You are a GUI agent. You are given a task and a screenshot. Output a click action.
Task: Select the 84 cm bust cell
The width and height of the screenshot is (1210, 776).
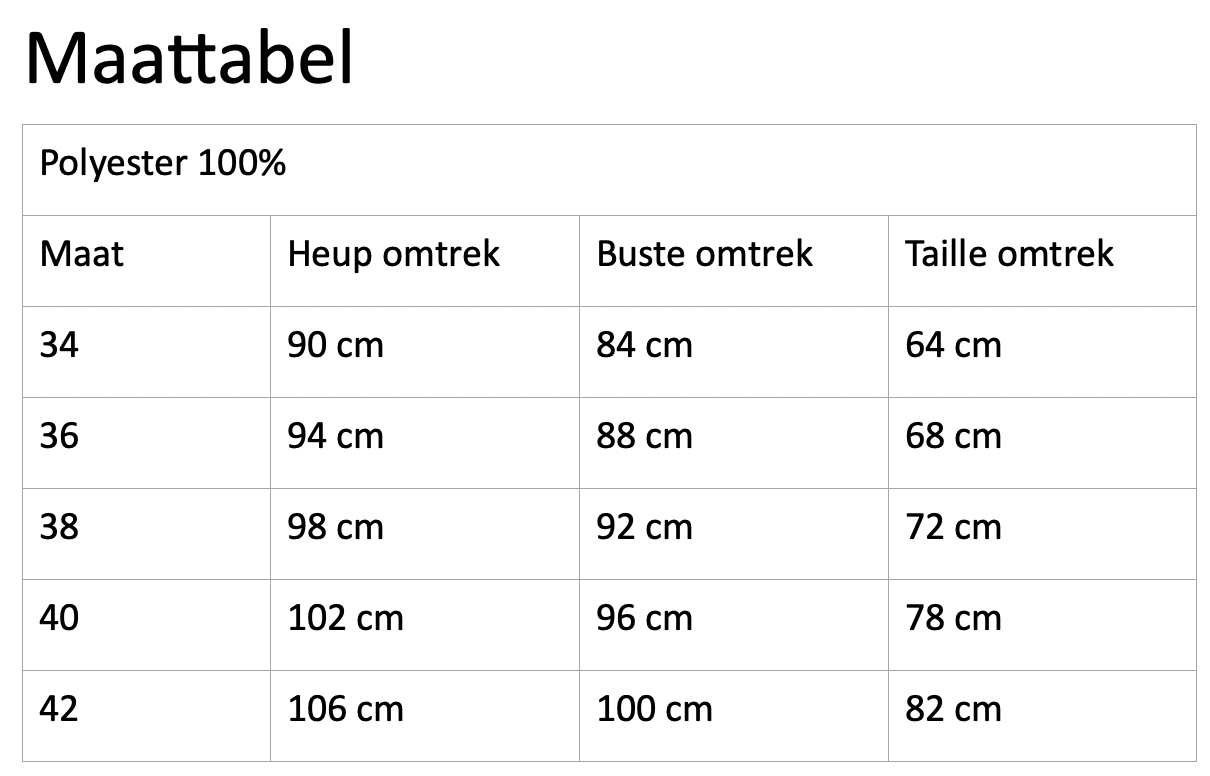(733, 352)
